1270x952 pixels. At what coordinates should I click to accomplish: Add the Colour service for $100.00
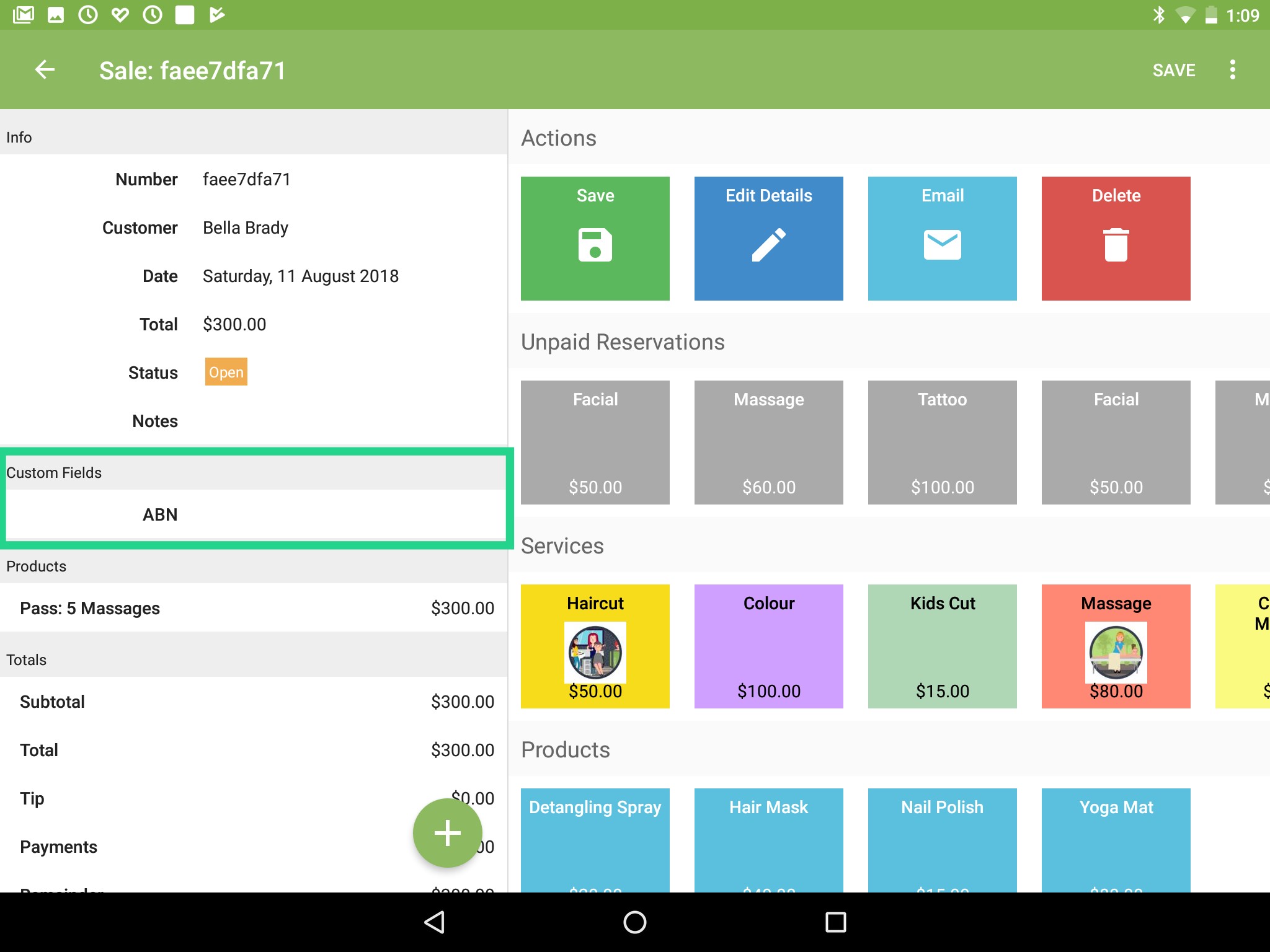click(768, 646)
